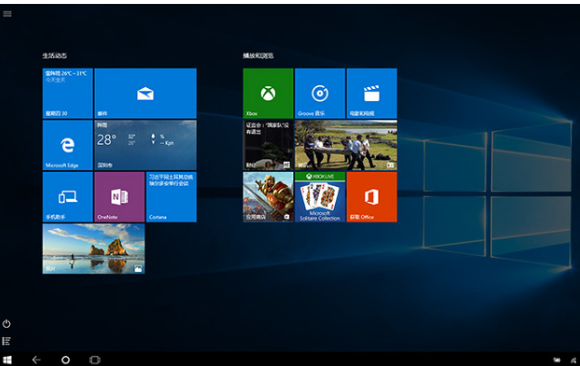Screen dimensions: 580x366
Task: Open the Cortana tile
Action: pyautogui.click(x=171, y=197)
